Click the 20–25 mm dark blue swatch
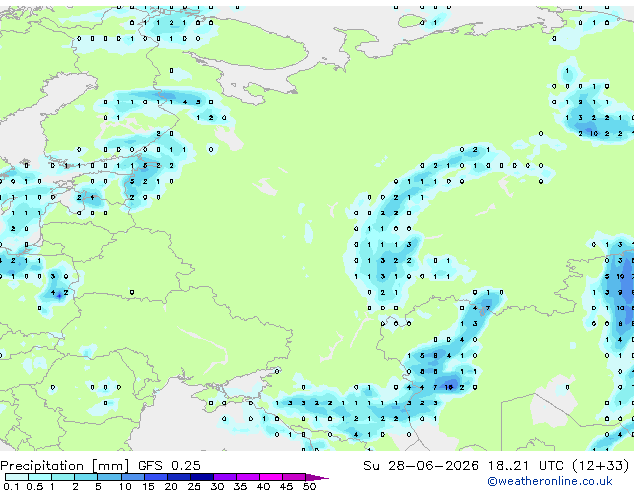Image resolution: width=634 pixels, height=490 pixels. click(x=179, y=477)
